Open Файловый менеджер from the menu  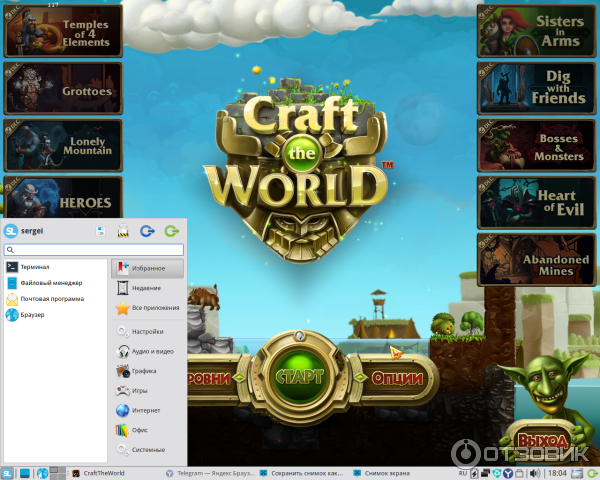tap(49, 283)
